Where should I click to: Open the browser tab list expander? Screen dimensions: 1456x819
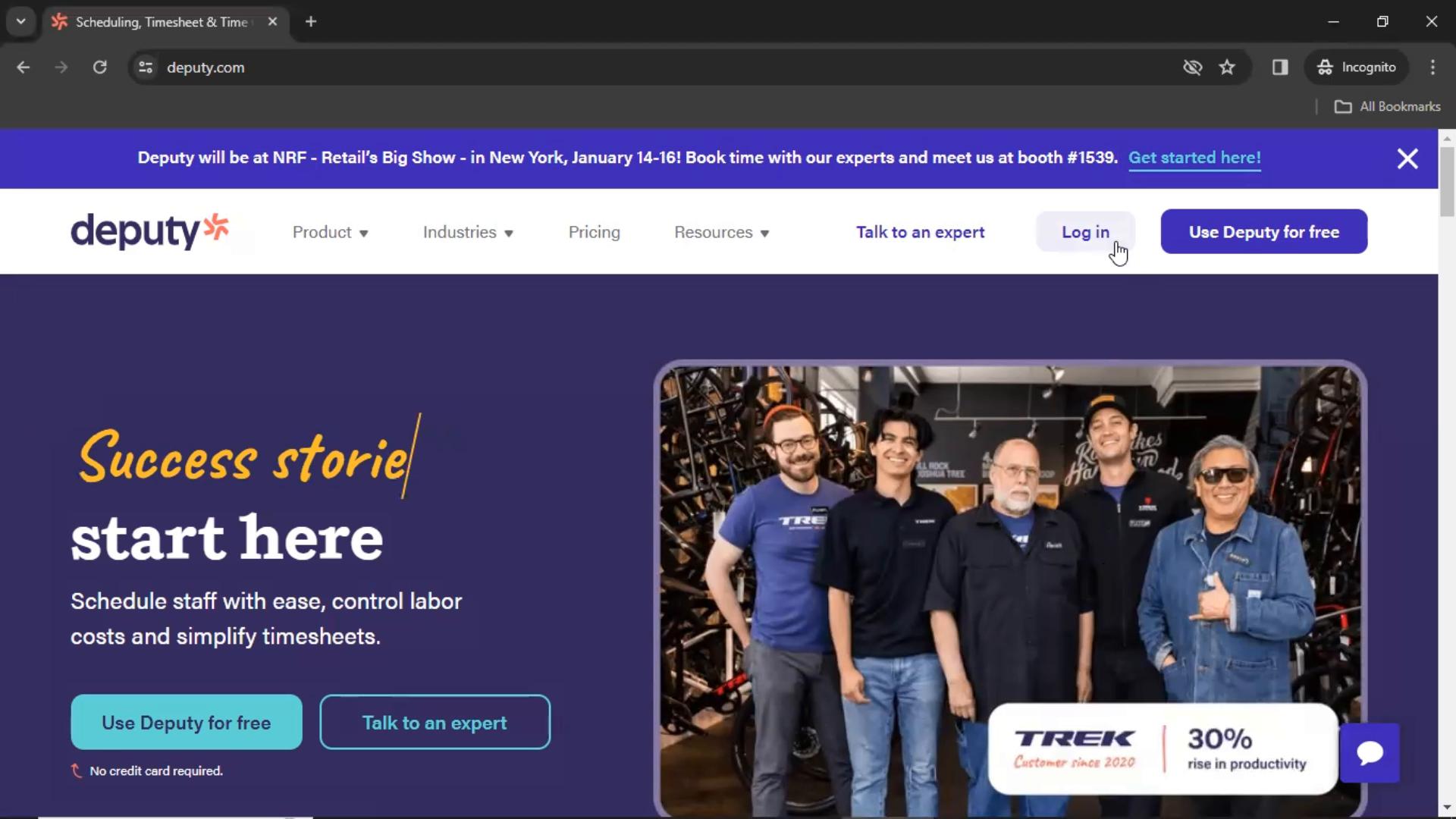coord(21,21)
